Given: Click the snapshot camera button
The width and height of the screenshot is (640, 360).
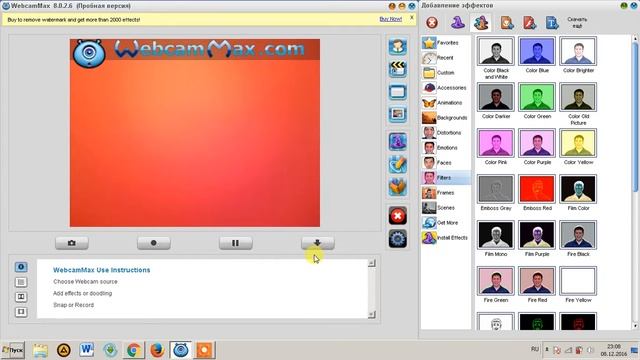Looking at the screenshot, I should (x=72, y=243).
